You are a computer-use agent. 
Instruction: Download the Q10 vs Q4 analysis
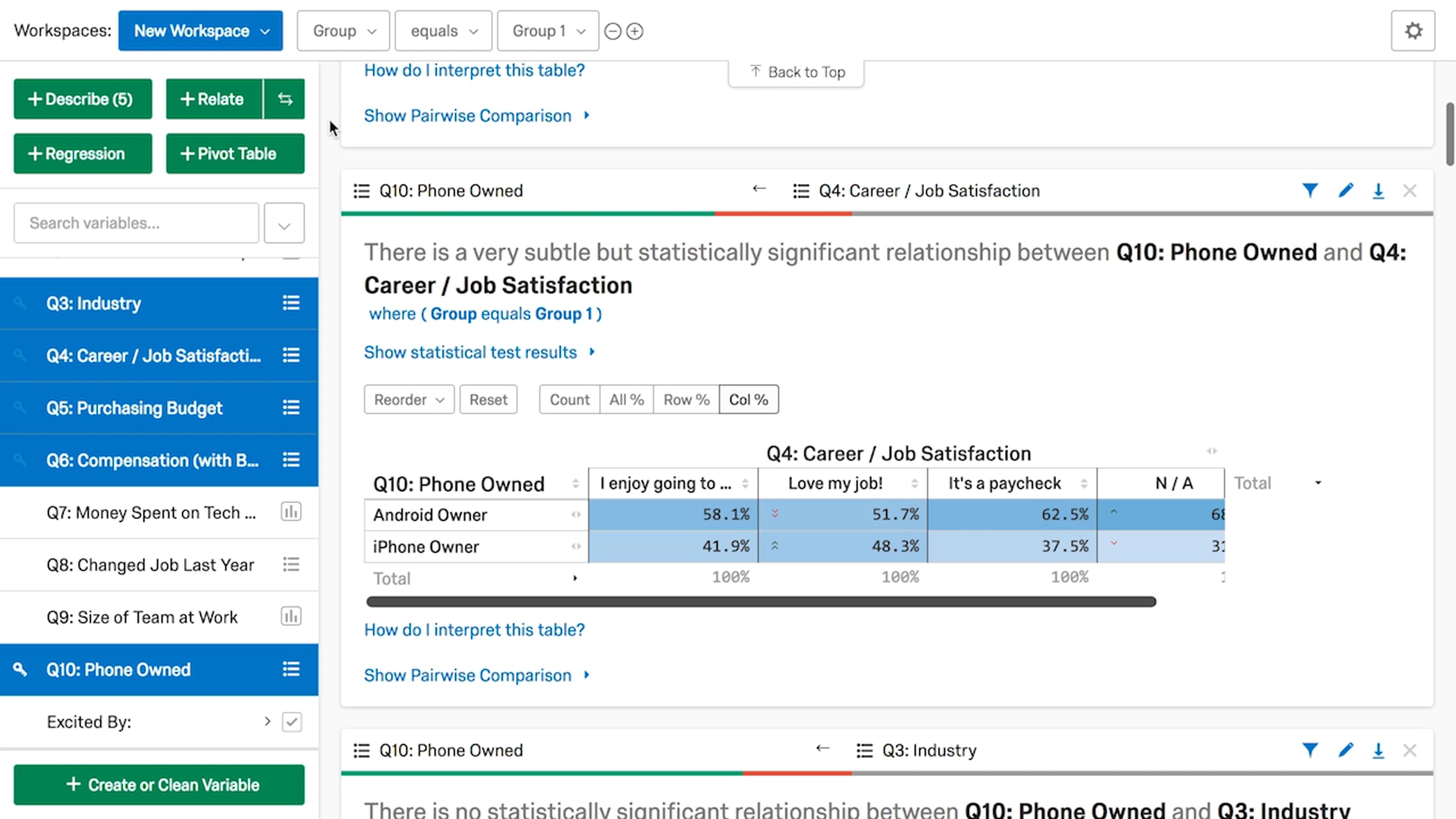point(1378,190)
